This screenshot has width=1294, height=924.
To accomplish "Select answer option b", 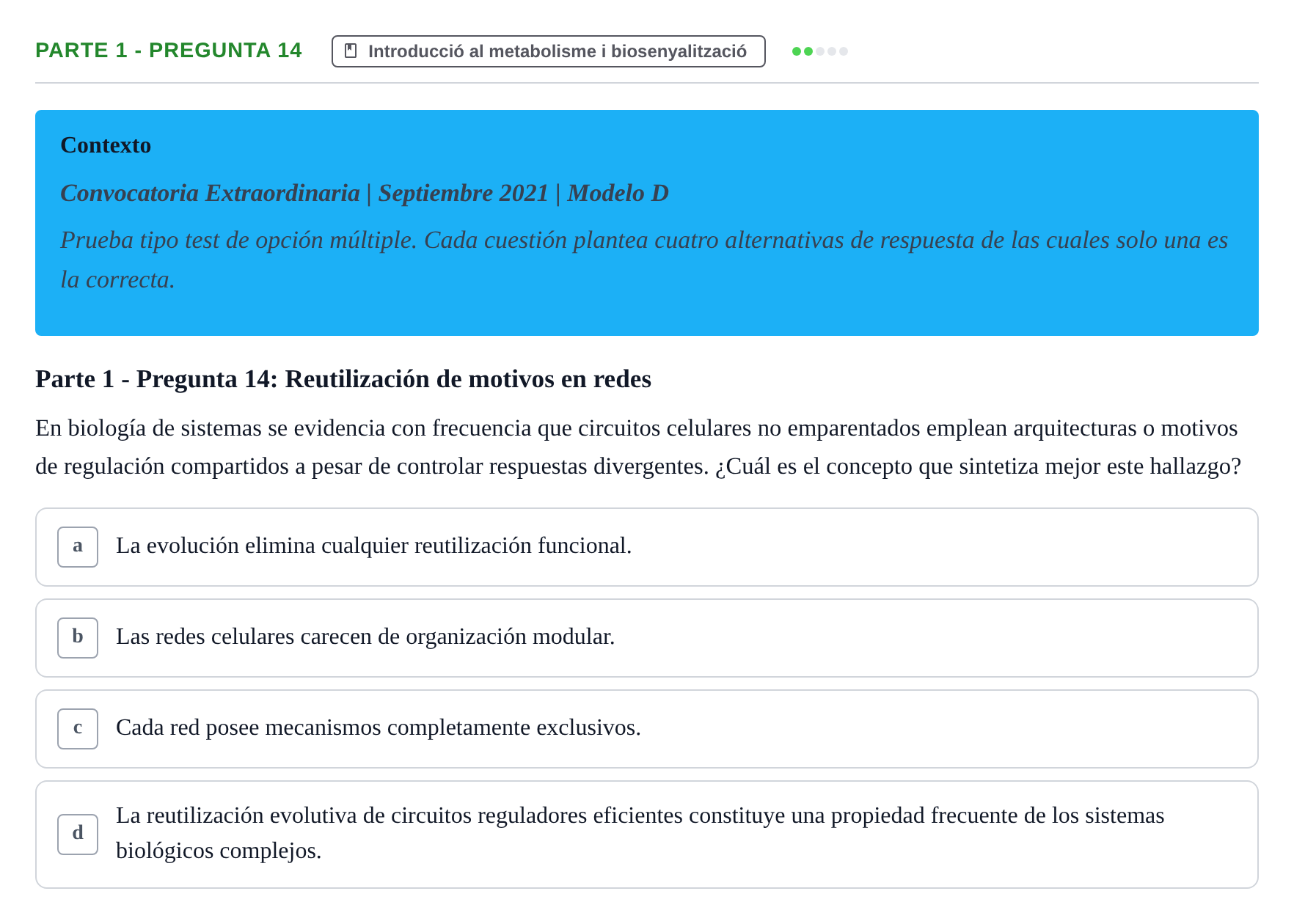I will point(646,638).
